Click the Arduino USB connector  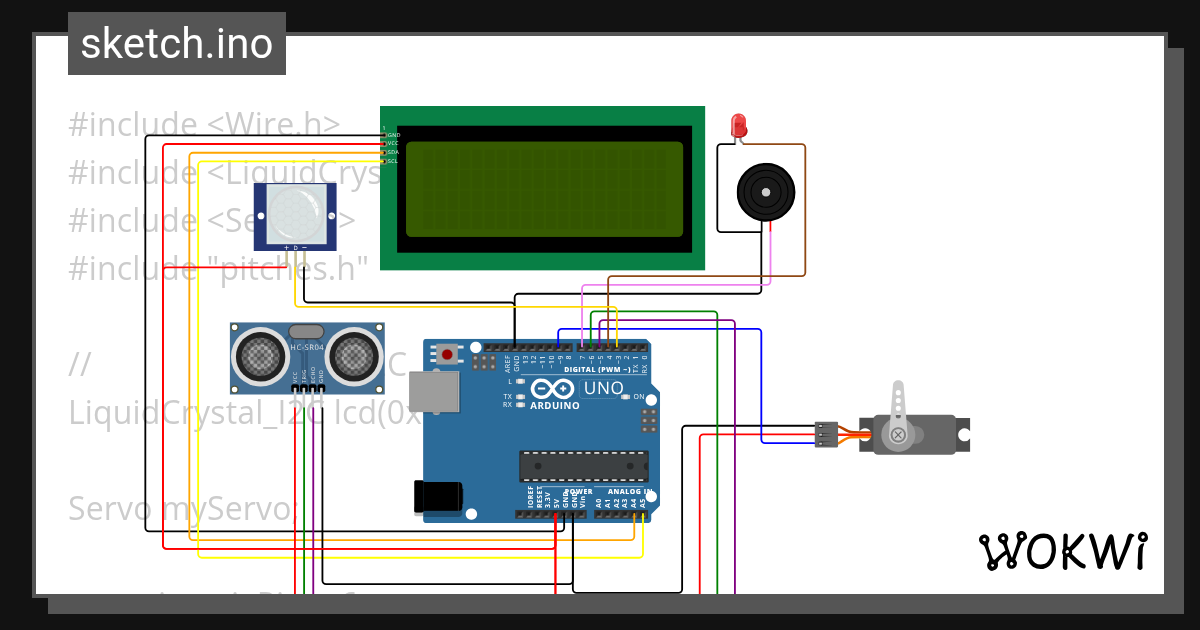click(x=432, y=390)
